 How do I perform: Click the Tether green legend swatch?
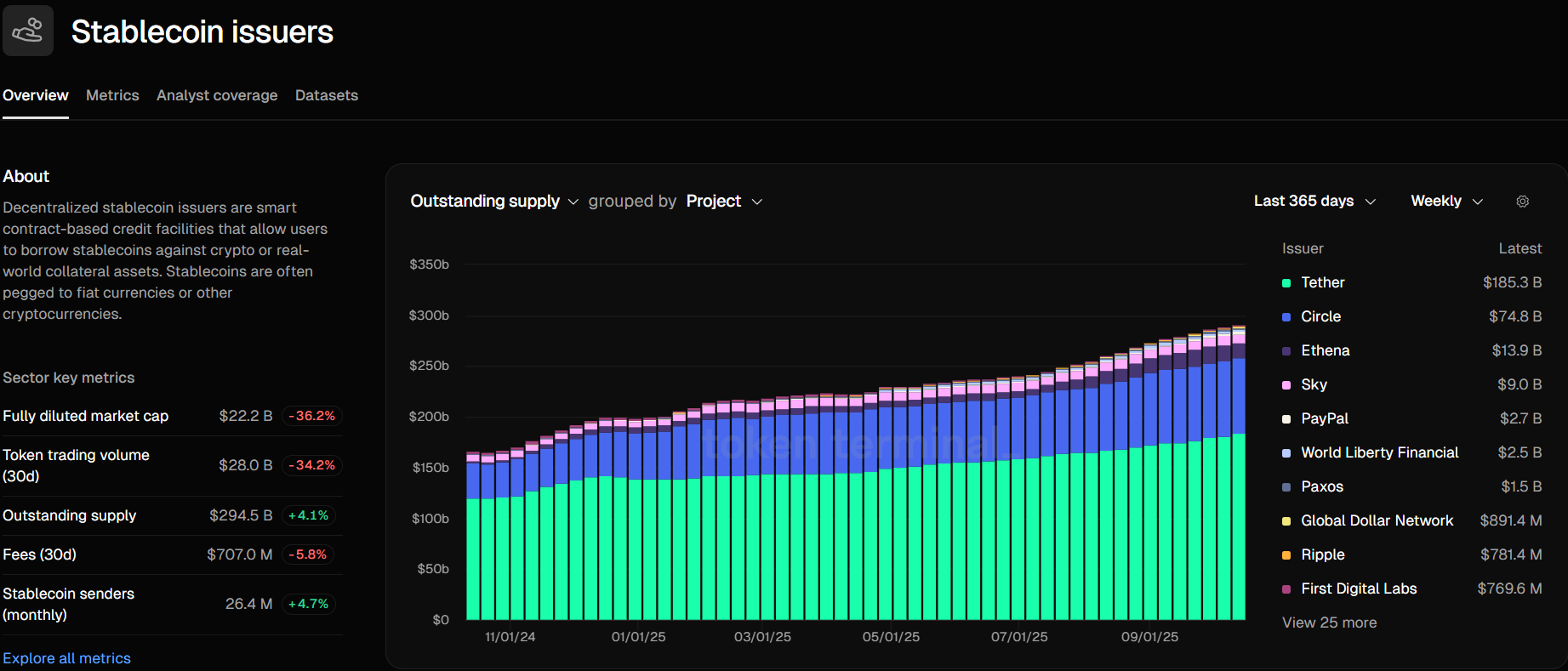(1286, 283)
